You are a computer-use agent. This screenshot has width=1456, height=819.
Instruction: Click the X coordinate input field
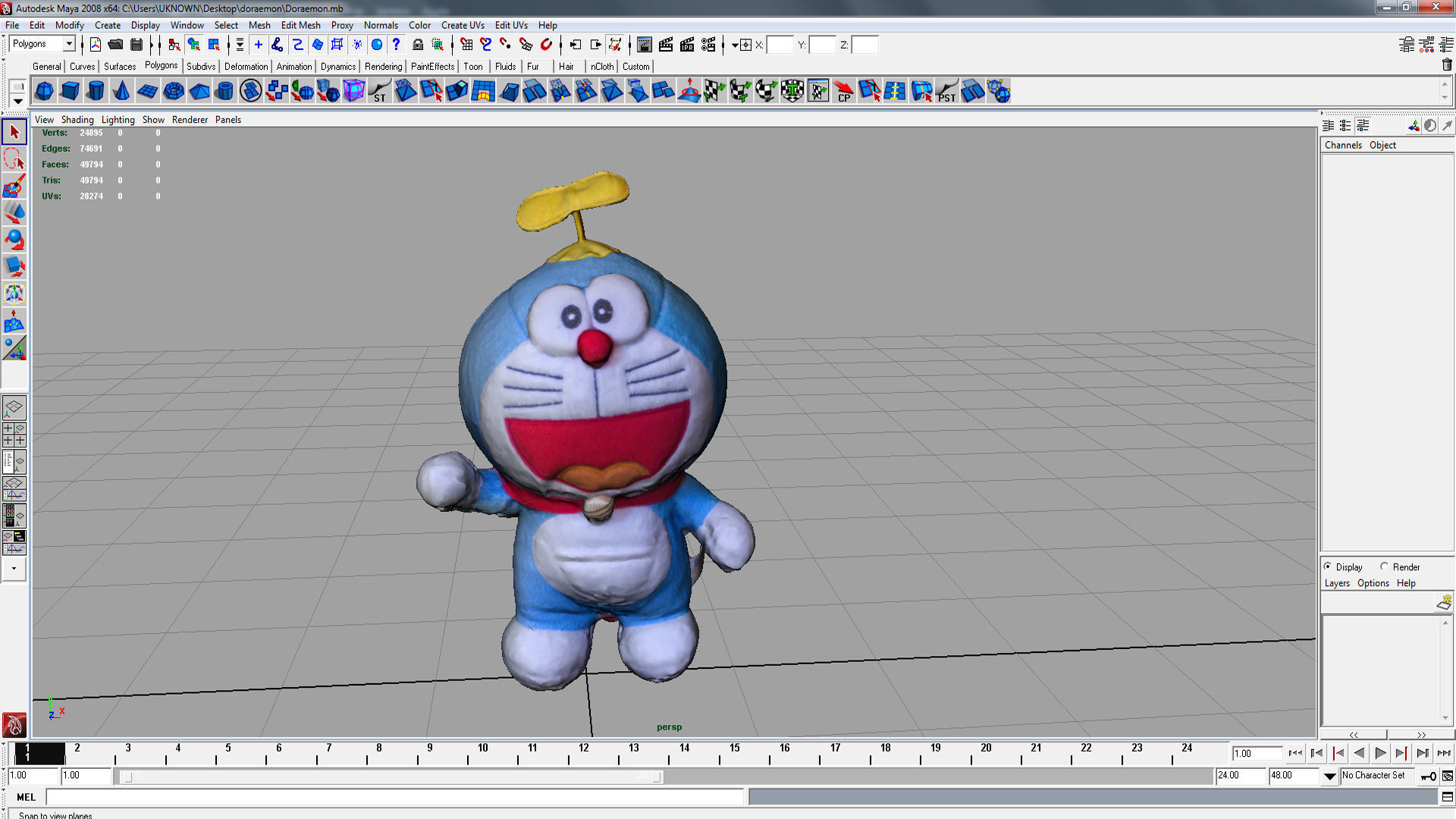[780, 45]
